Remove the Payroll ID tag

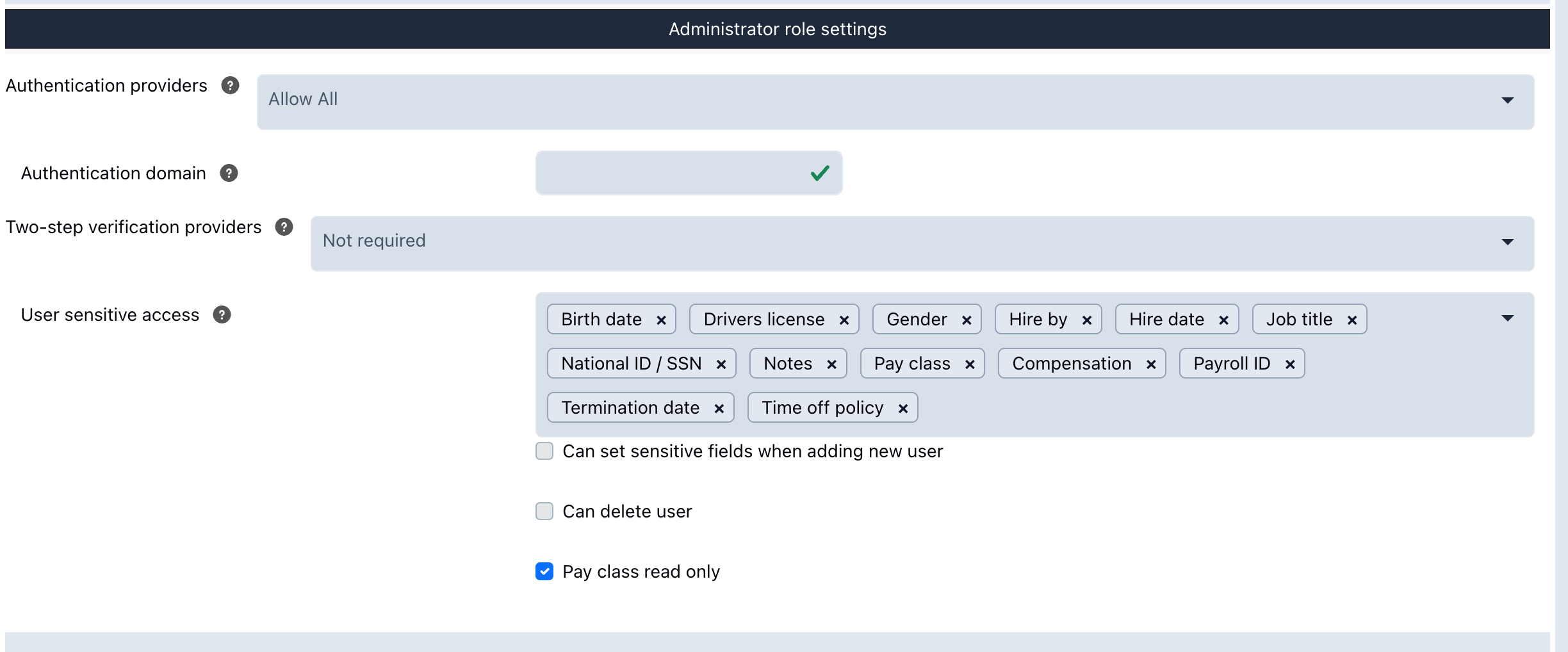(x=1290, y=364)
